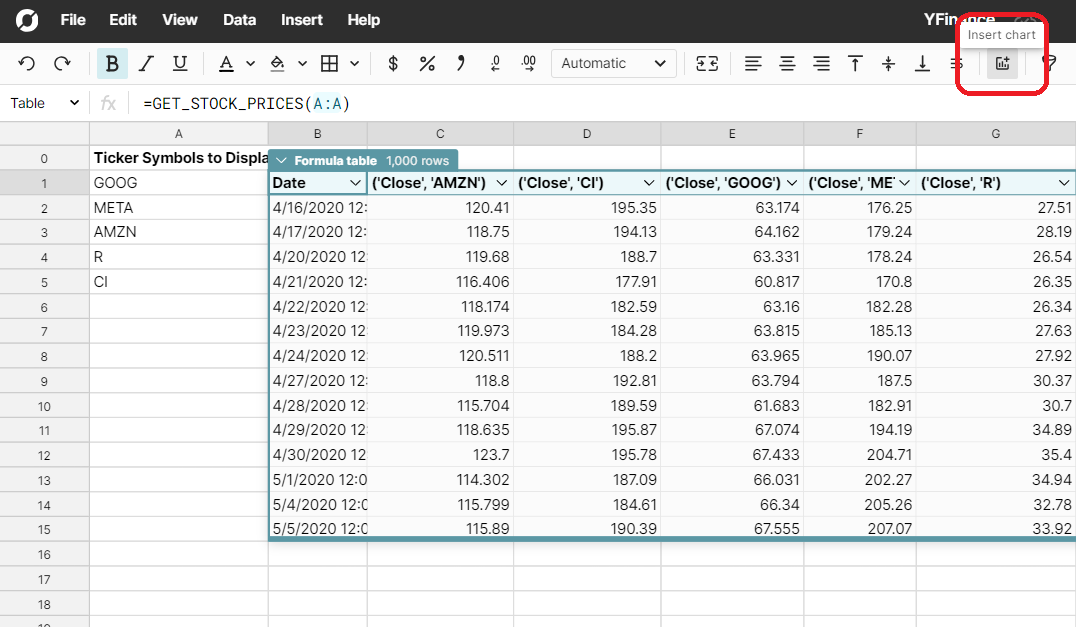This screenshot has width=1076, height=627.
Task: Click the align bottom icon
Action: [921, 62]
